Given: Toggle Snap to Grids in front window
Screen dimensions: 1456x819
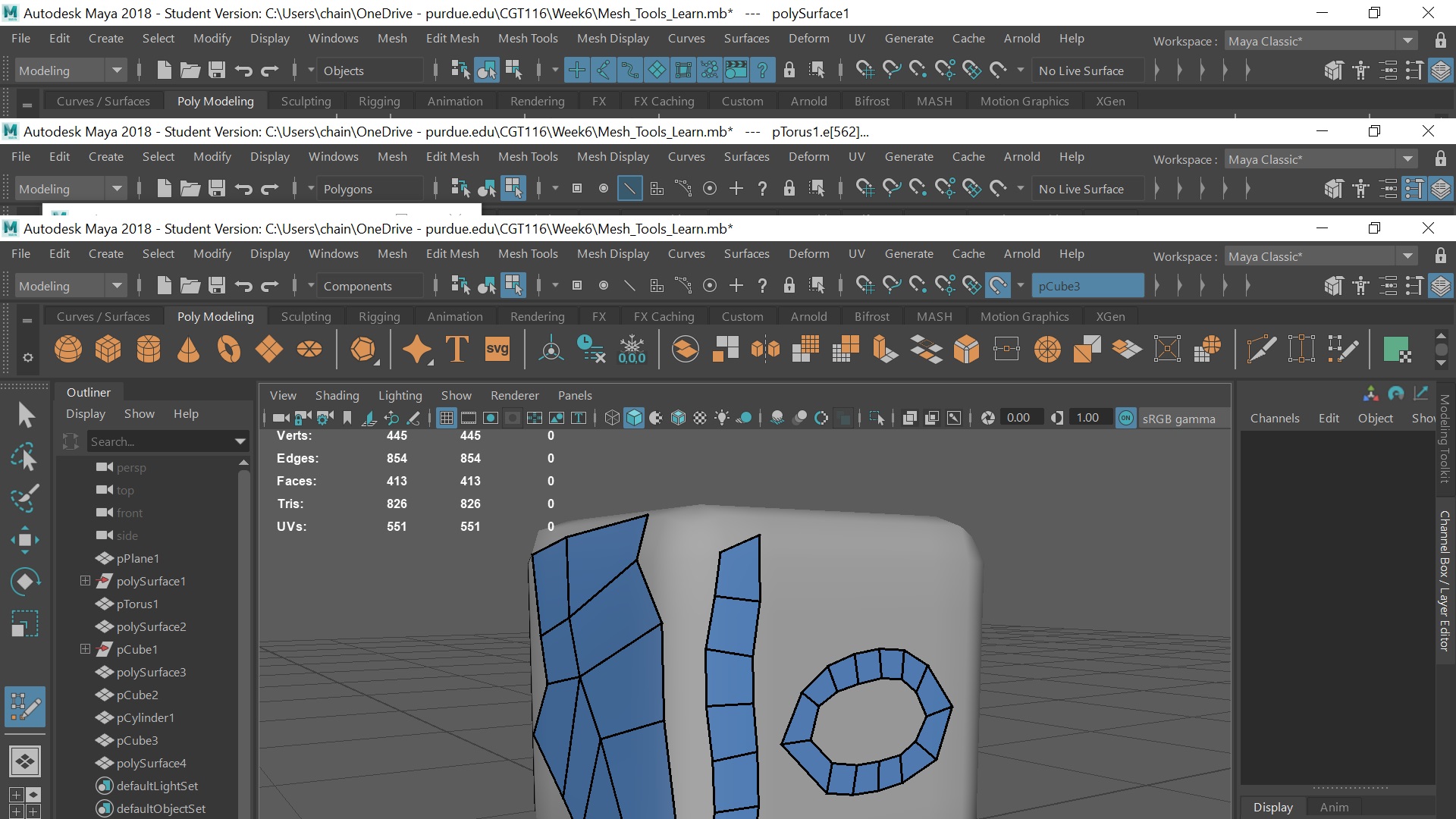Looking at the screenshot, I should tap(864, 286).
